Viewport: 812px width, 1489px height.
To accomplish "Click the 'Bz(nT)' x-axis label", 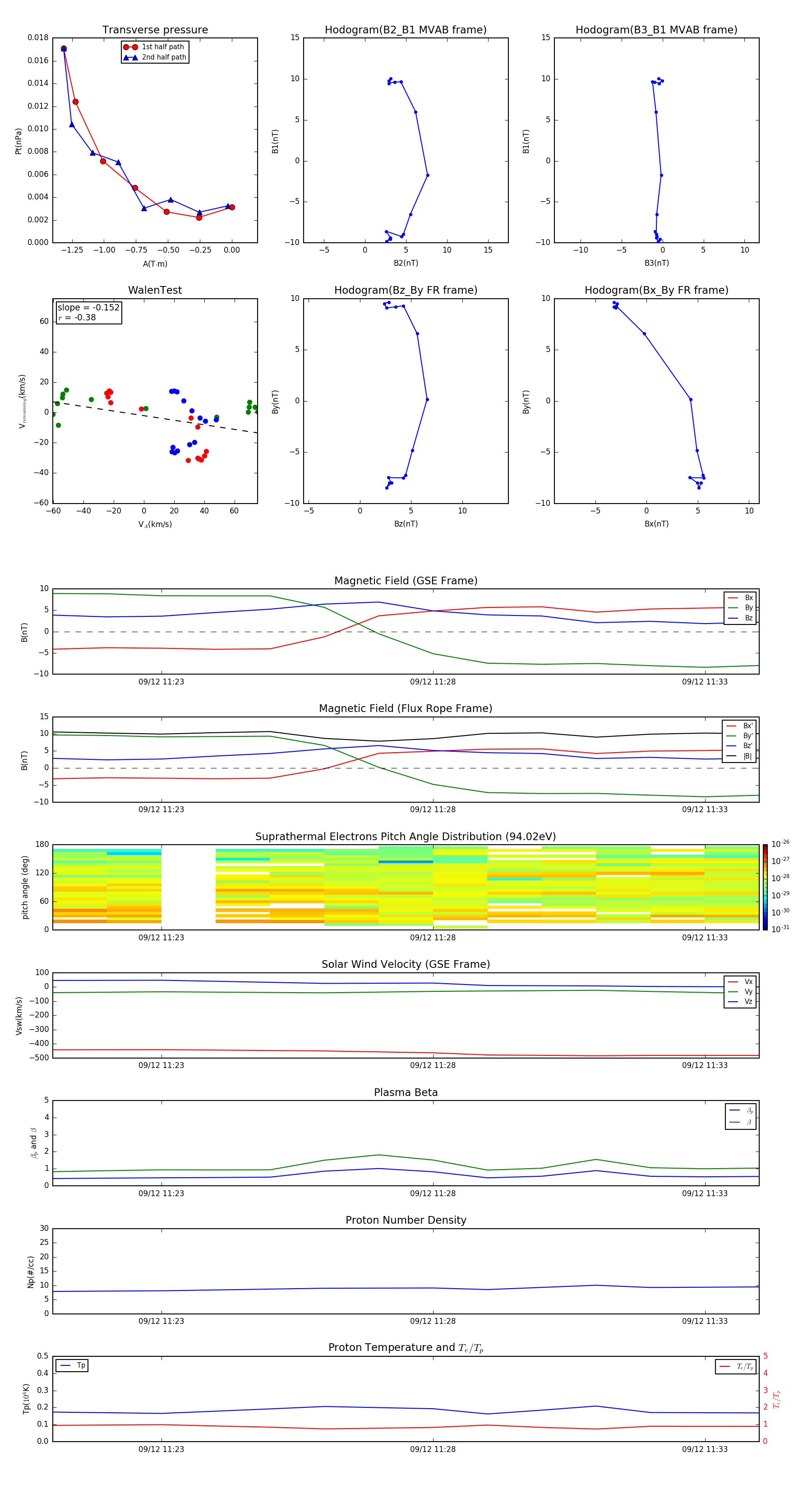I will pyautogui.click(x=406, y=524).
